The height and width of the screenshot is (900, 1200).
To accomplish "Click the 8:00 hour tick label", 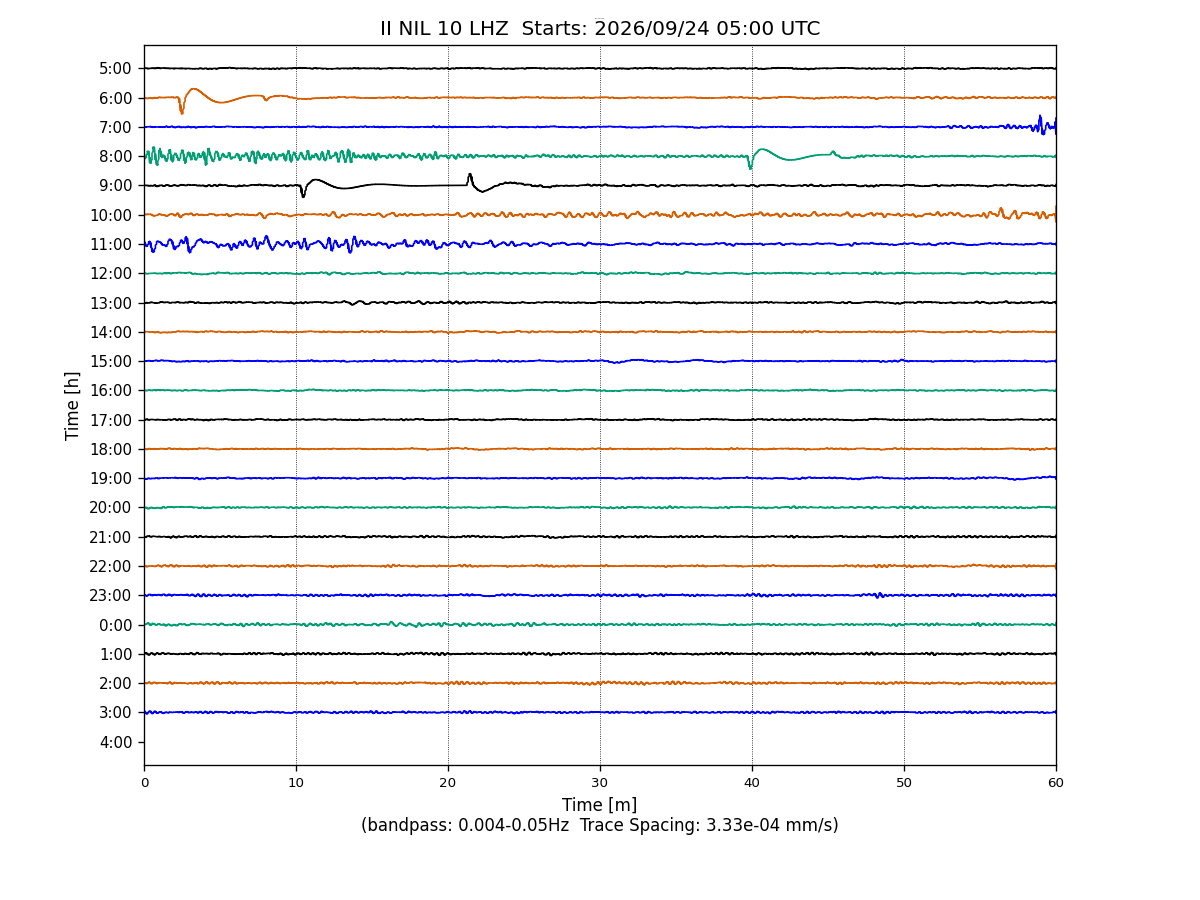I will 116,156.
